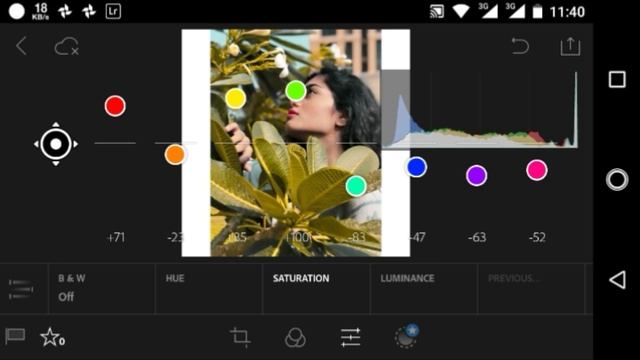Tap Android home circle button
Viewport: 640px width, 360px height.
(x=617, y=180)
